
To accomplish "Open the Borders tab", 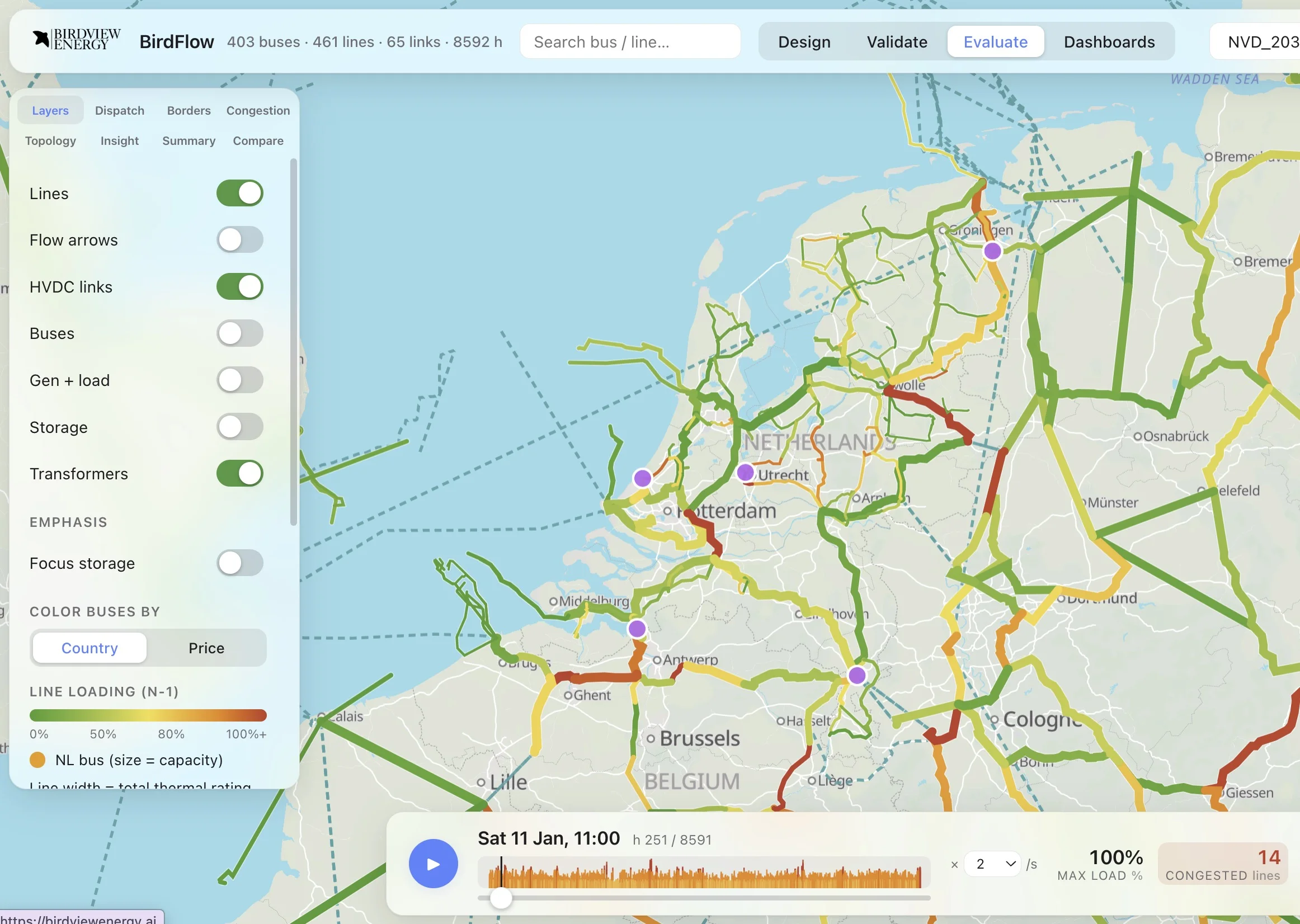I will [189, 110].
